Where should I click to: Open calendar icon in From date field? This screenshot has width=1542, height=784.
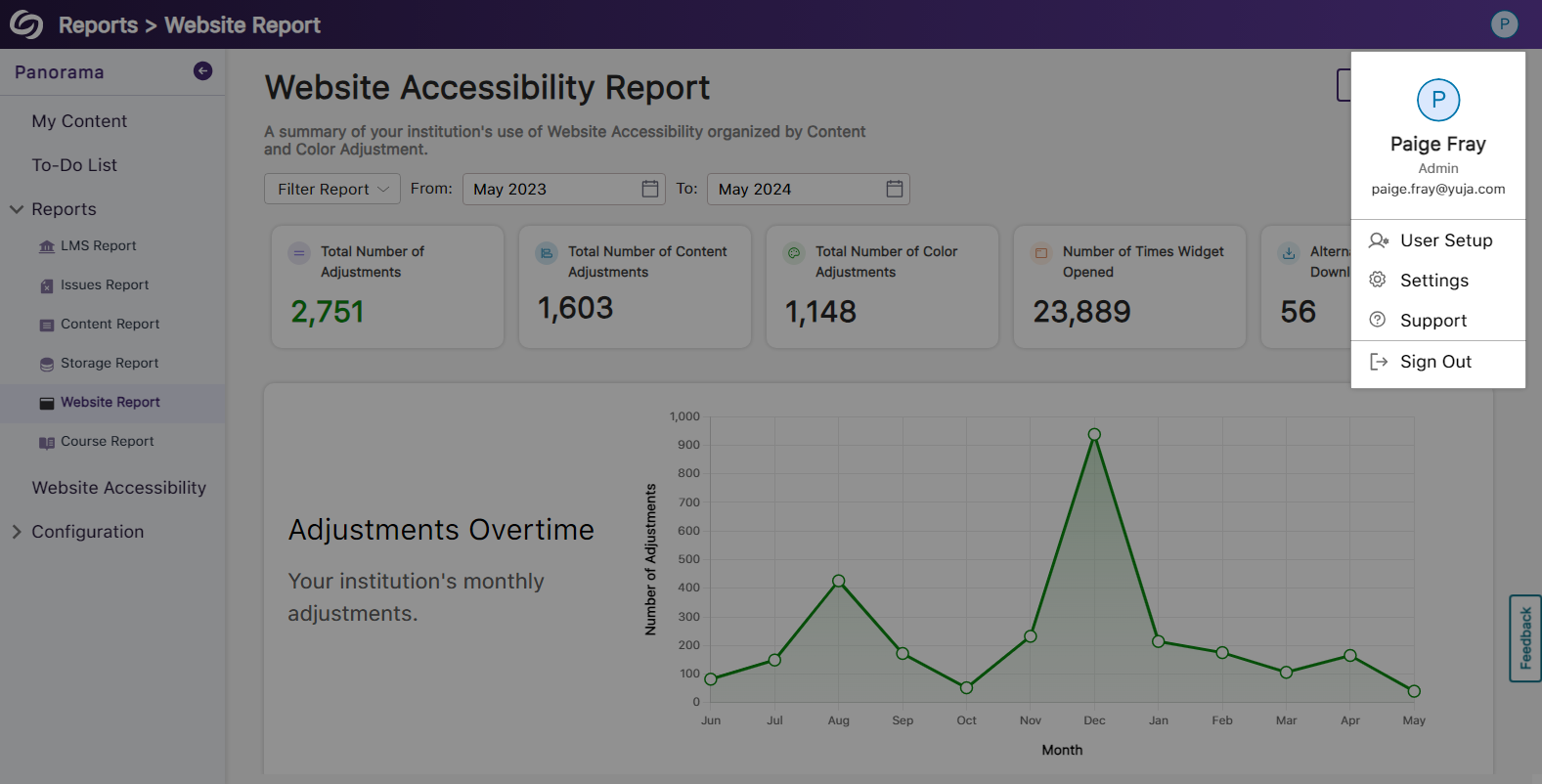point(649,189)
